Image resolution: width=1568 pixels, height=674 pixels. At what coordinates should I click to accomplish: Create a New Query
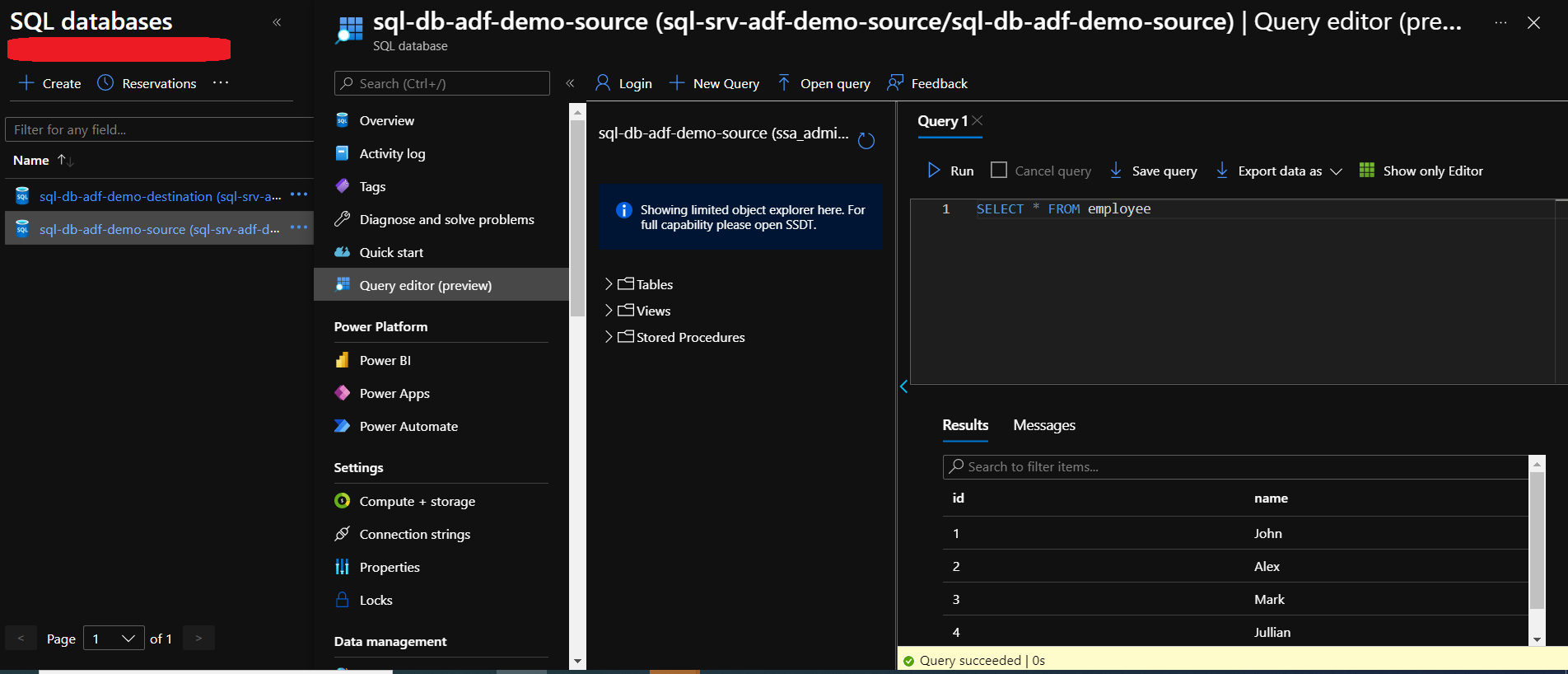[714, 83]
